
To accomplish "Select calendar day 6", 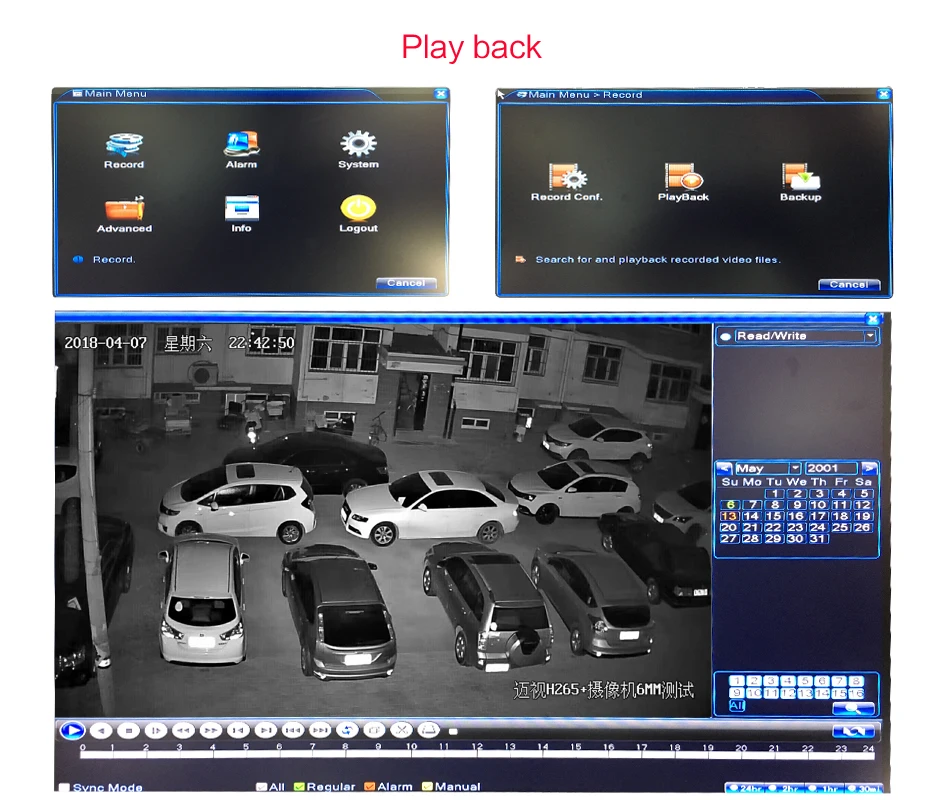I will pos(731,505).
